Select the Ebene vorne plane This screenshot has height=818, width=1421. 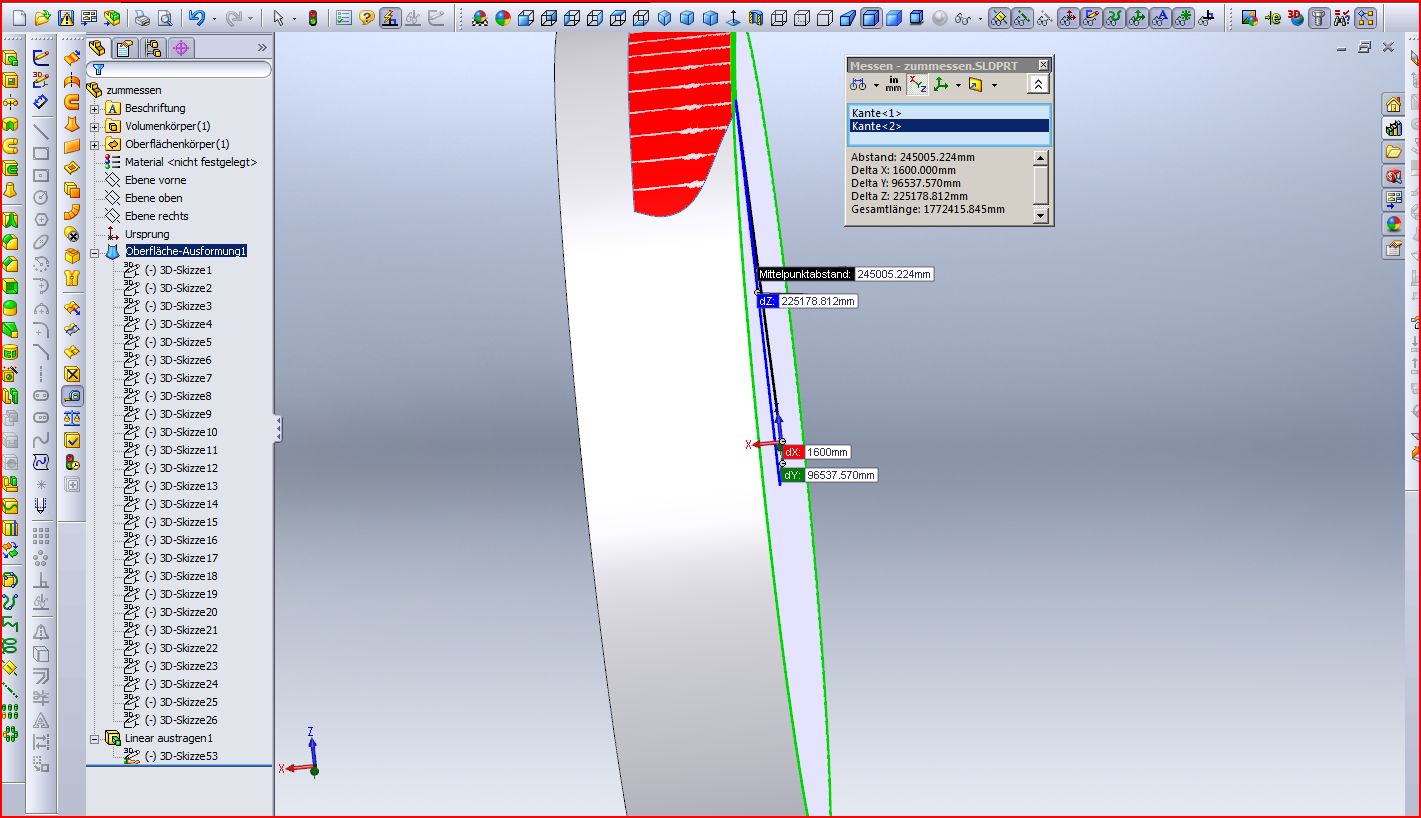click(155, 180)
